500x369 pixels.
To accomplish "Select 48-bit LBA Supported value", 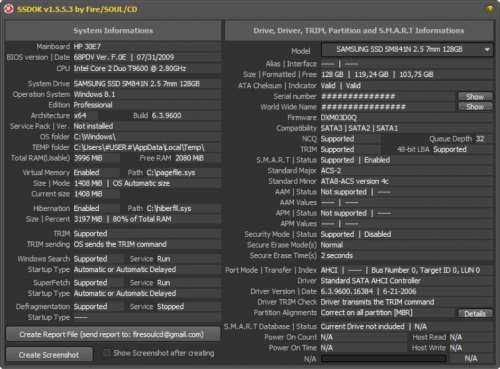I will (x=450, y=150).
